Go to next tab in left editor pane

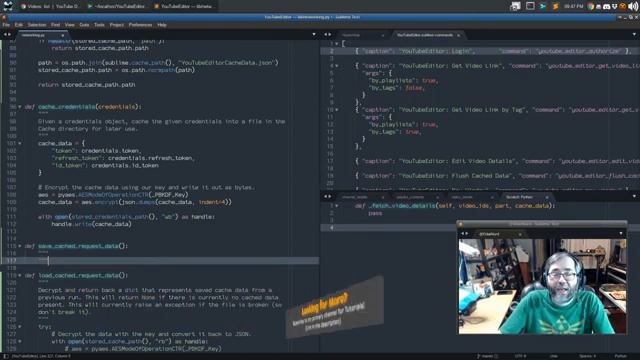(x=9, y=35)
